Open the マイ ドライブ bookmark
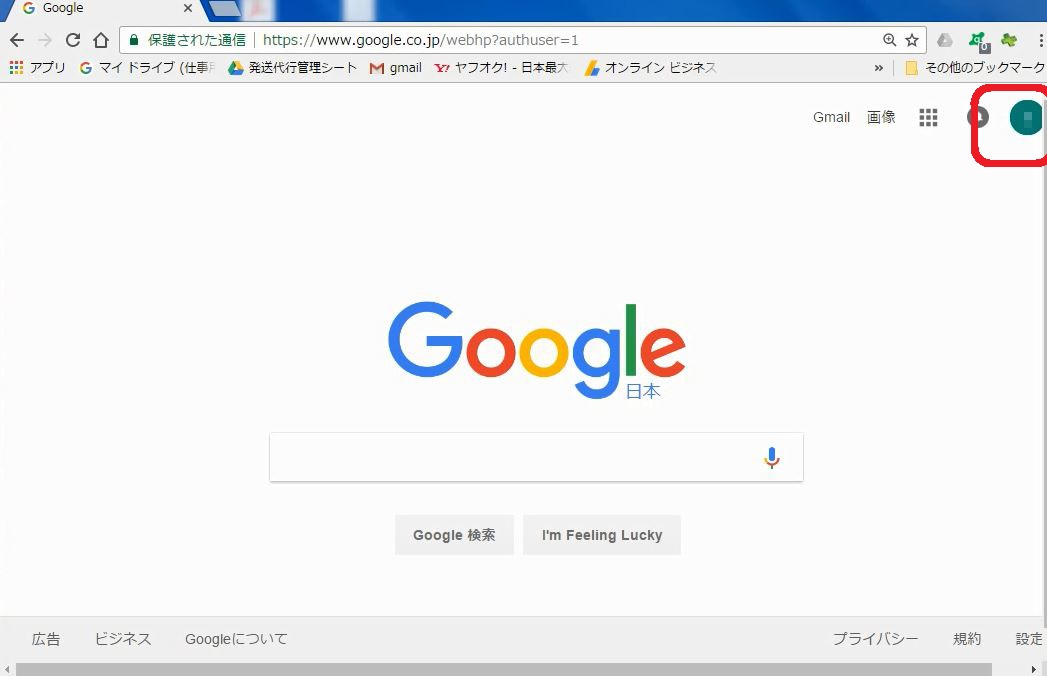 [x=148, y=67]
